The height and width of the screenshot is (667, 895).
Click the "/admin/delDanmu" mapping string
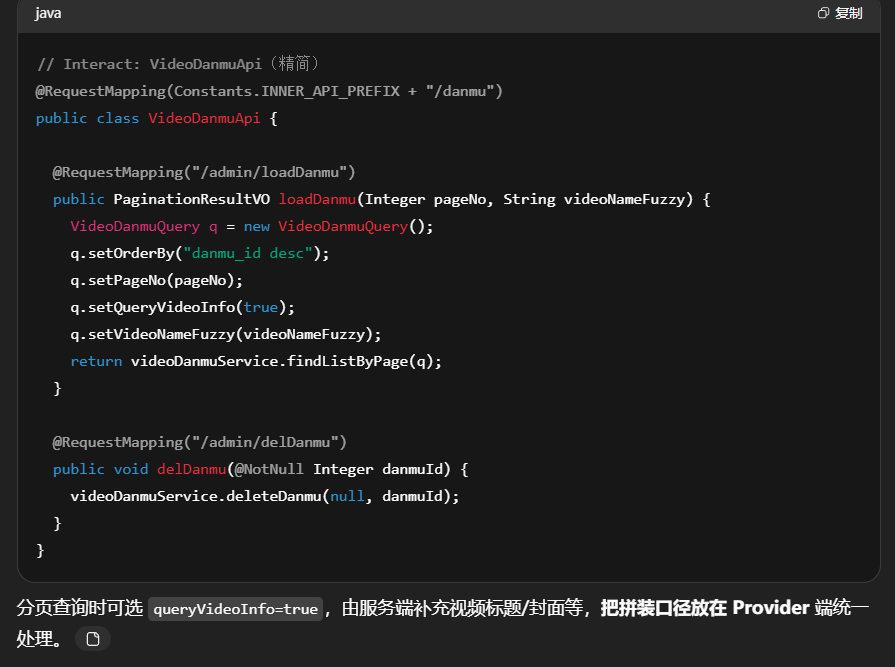(266, 442)
